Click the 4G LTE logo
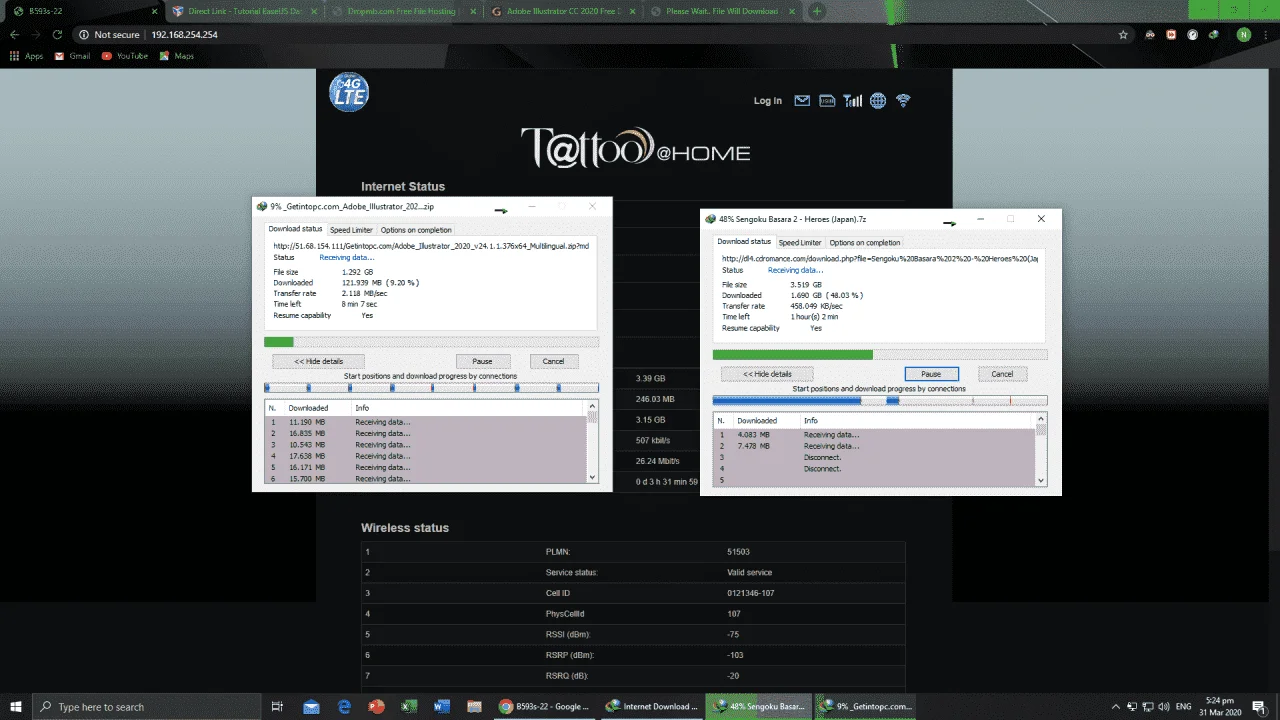Screen dimensions: 1280x720 [x=349, y=92]
